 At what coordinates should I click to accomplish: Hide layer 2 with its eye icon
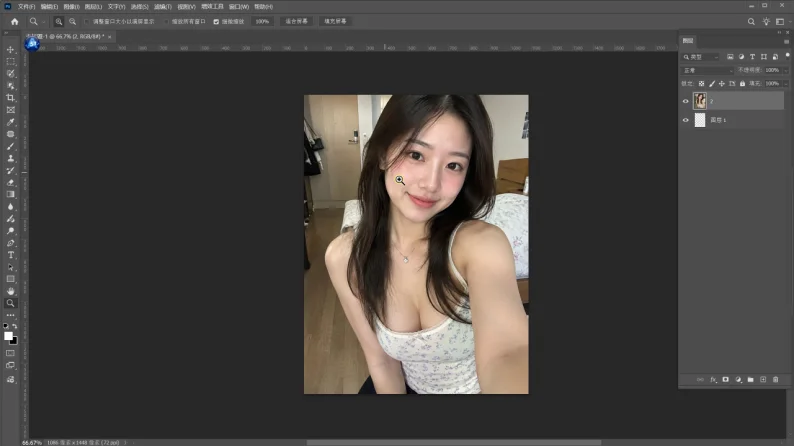click(686, 101)
